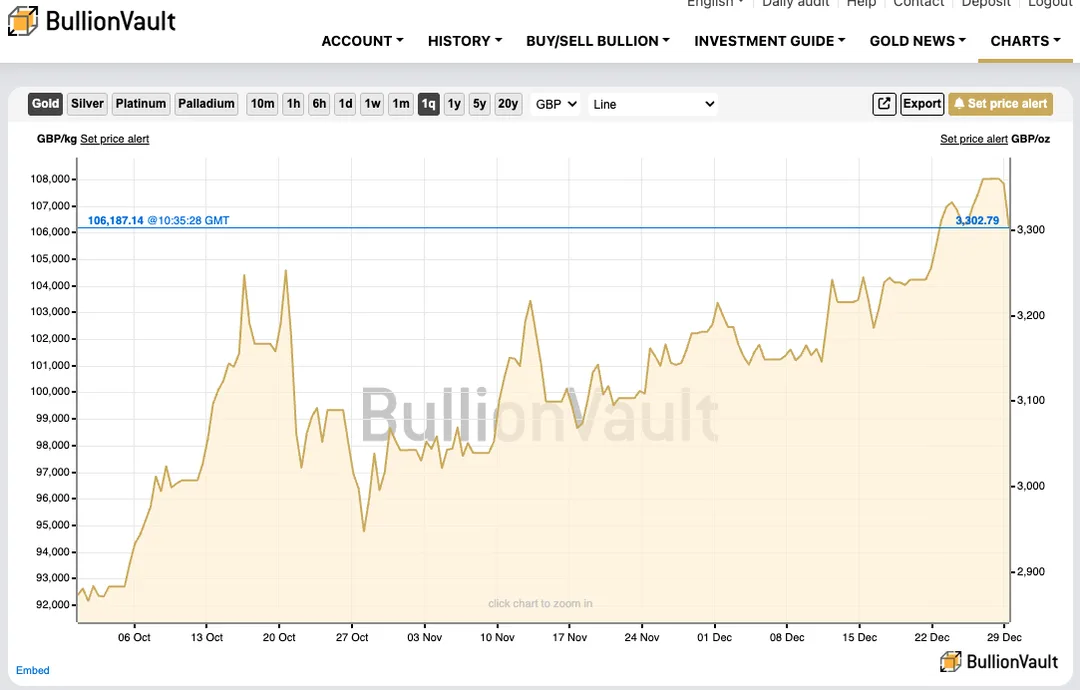Click the GBP/kg axis unit label
This screenshot has width=1080, height=690.
(56, 139)
